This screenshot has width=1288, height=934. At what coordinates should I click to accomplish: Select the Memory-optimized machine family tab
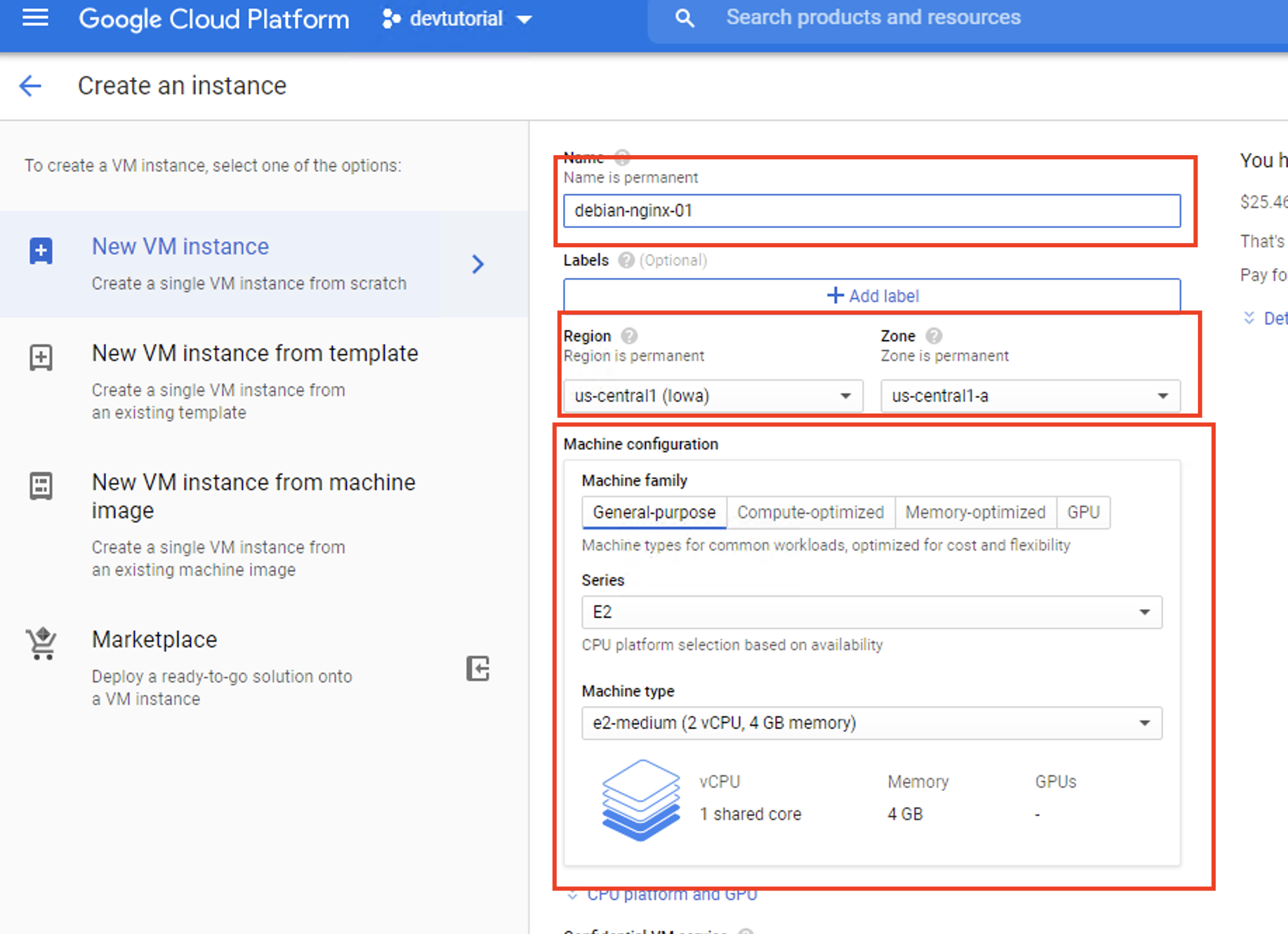coord(975,513)
